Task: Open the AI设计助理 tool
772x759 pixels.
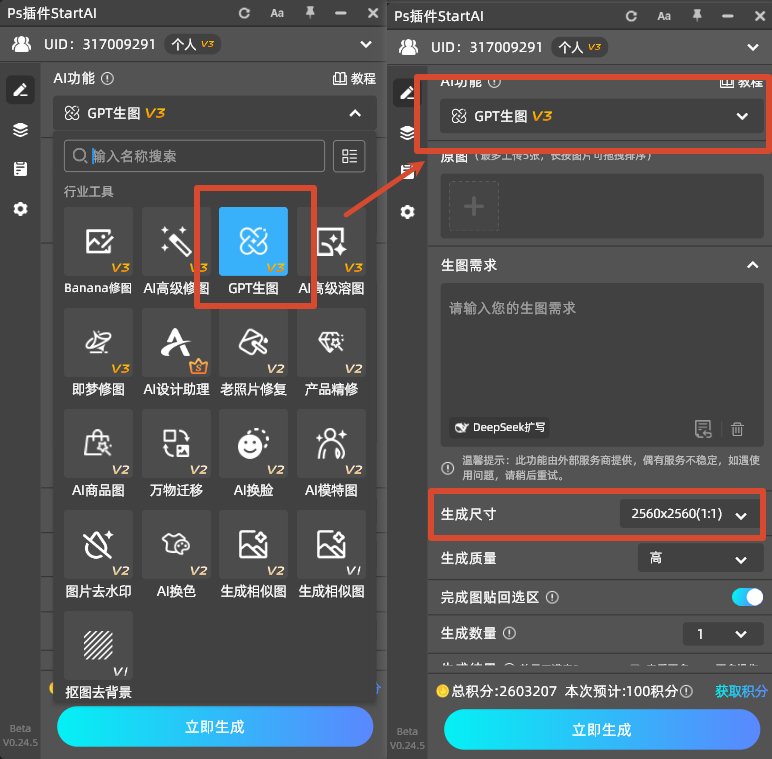Action: [x=176, y=343]
